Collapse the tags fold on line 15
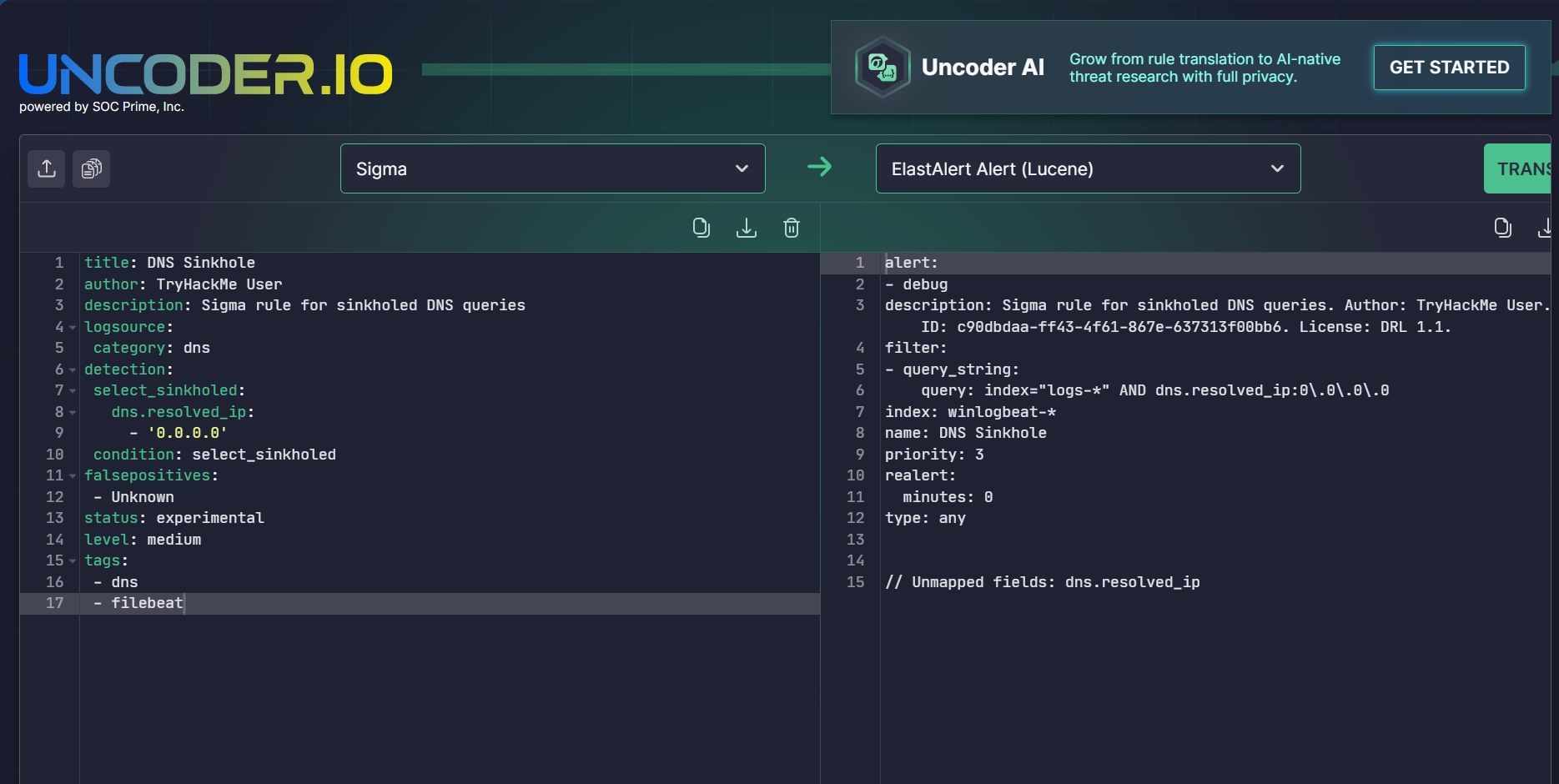 pos(73,561)
